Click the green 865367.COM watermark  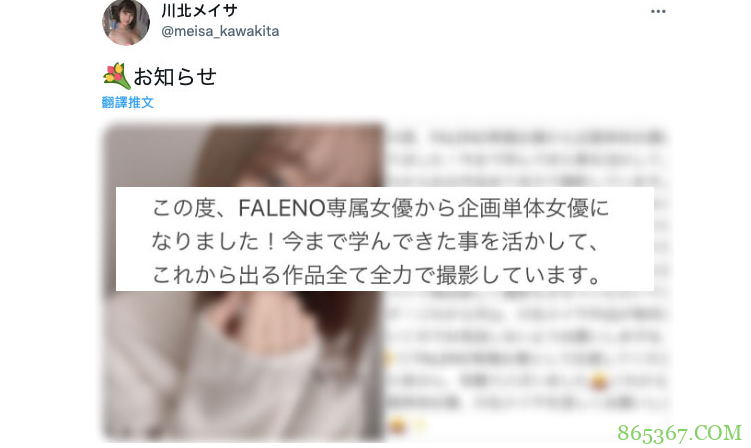[679, 433]
